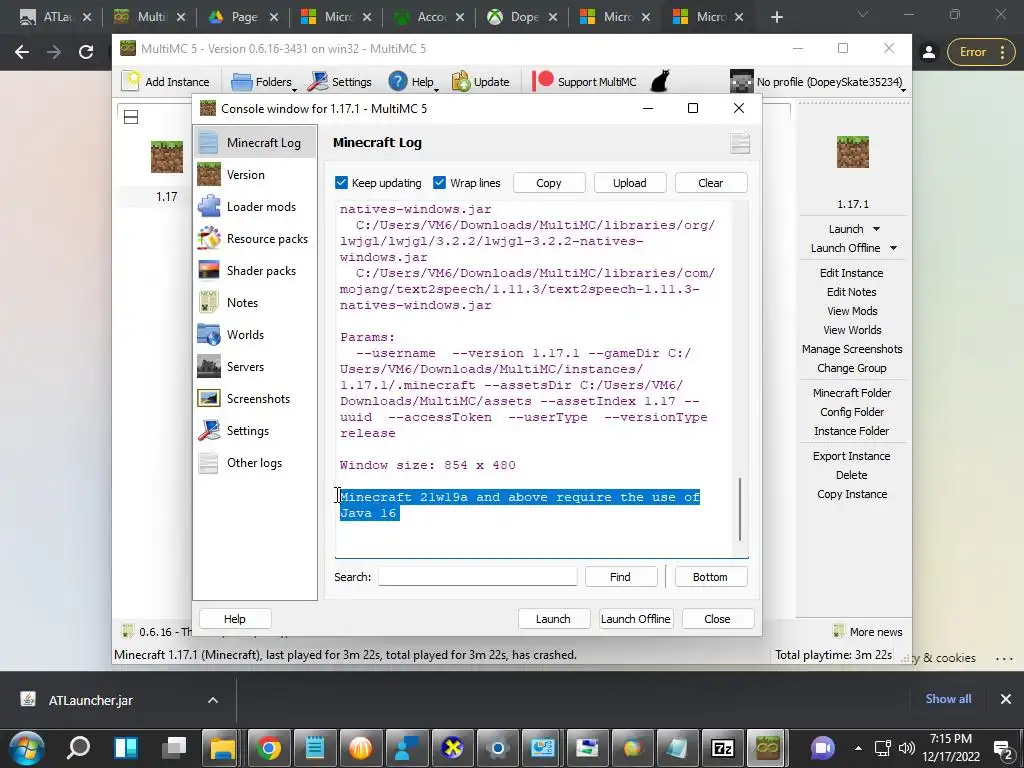Image resolution: width=1024 pixels, height=768 pixels.
Task: Click View Mods in right panel
Action: click(852, 311)
